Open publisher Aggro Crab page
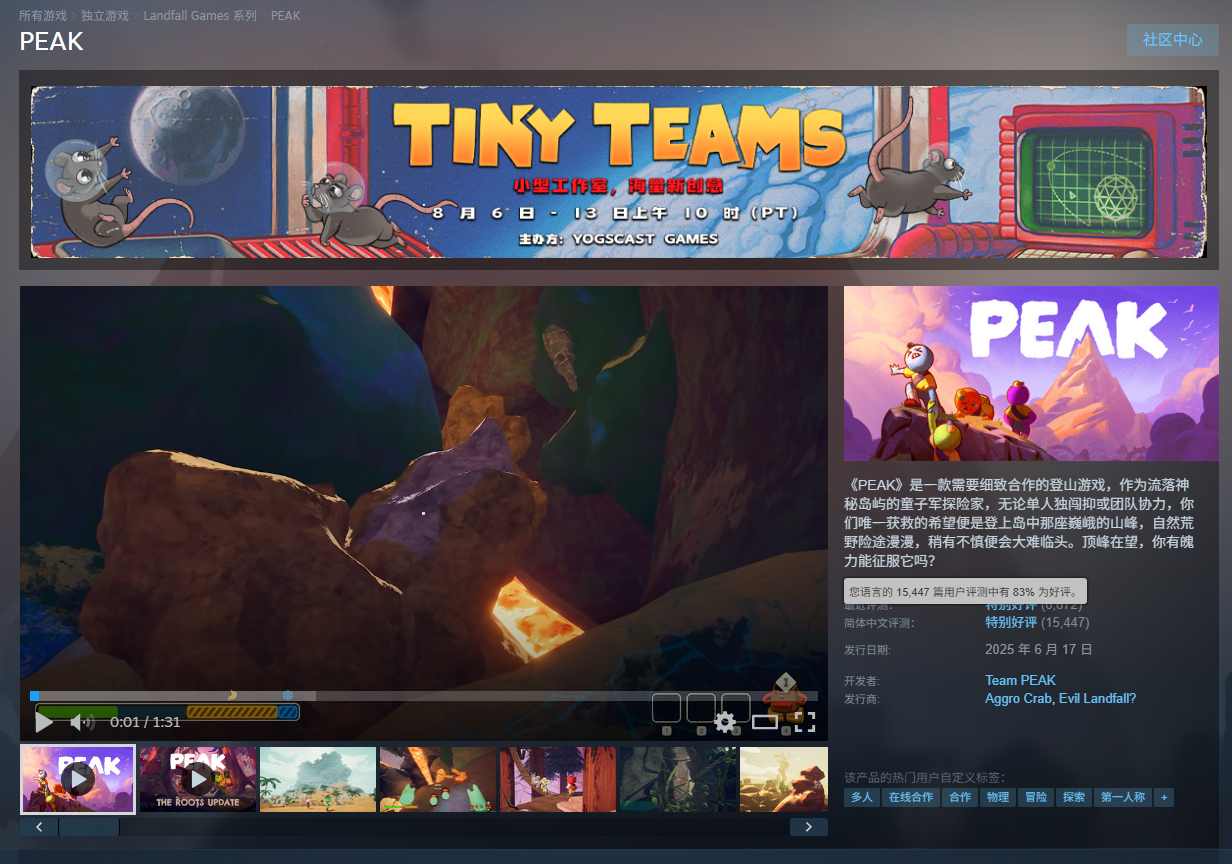 click(x=1019, y=699)
